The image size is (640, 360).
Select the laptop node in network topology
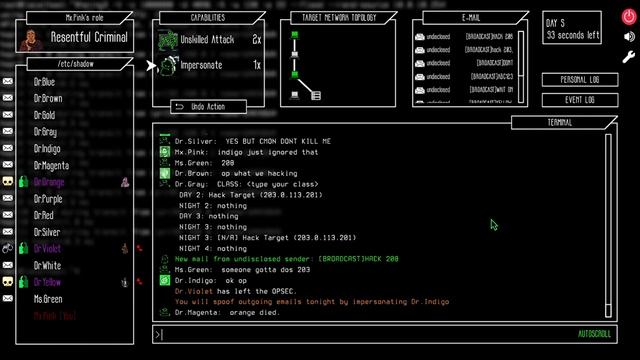point(295,96)
